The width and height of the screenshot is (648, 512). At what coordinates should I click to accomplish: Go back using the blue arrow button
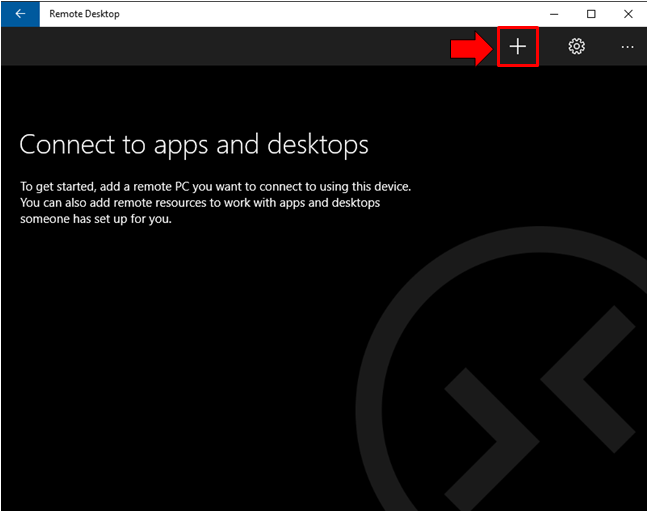coord(20,14)
